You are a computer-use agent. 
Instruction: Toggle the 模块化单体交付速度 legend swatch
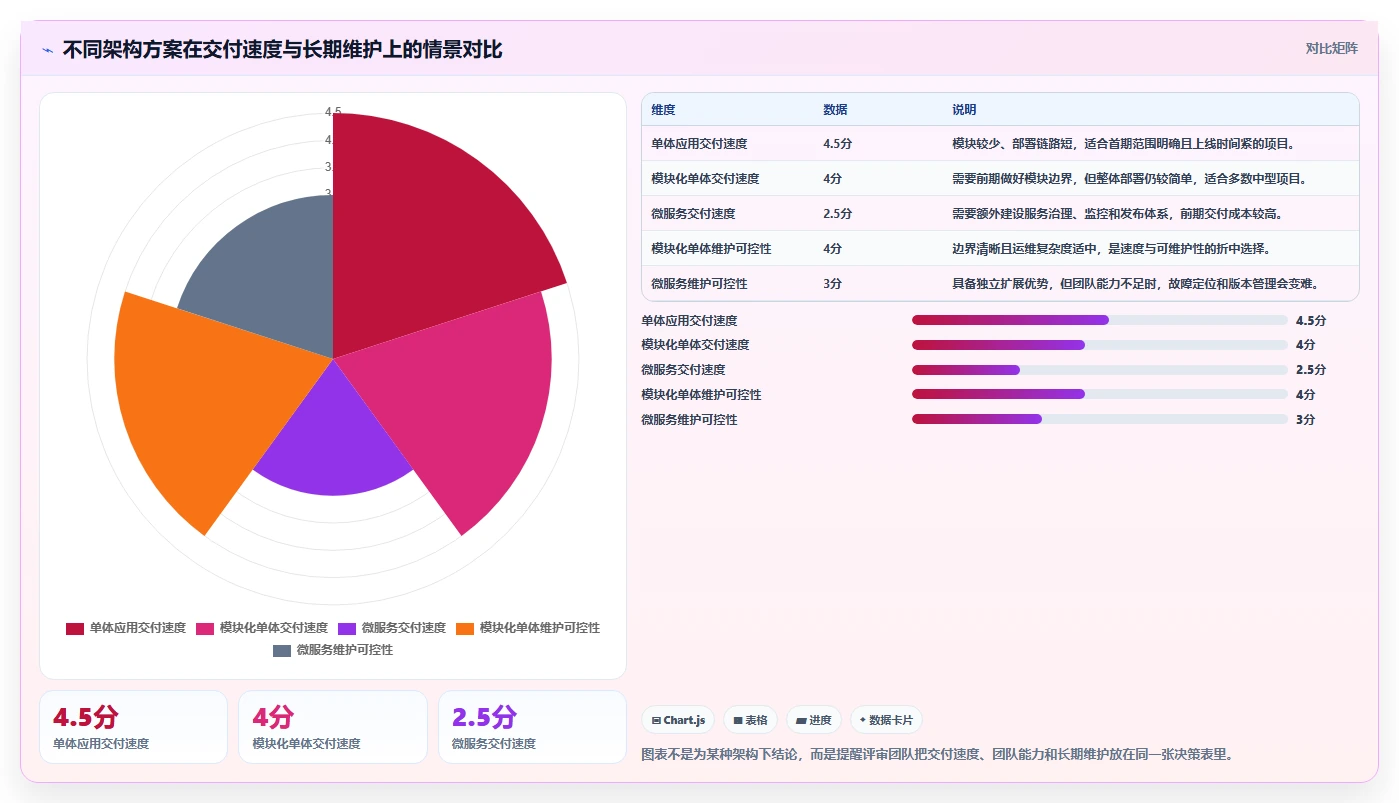pyautogui.click(x=205, y=628)
